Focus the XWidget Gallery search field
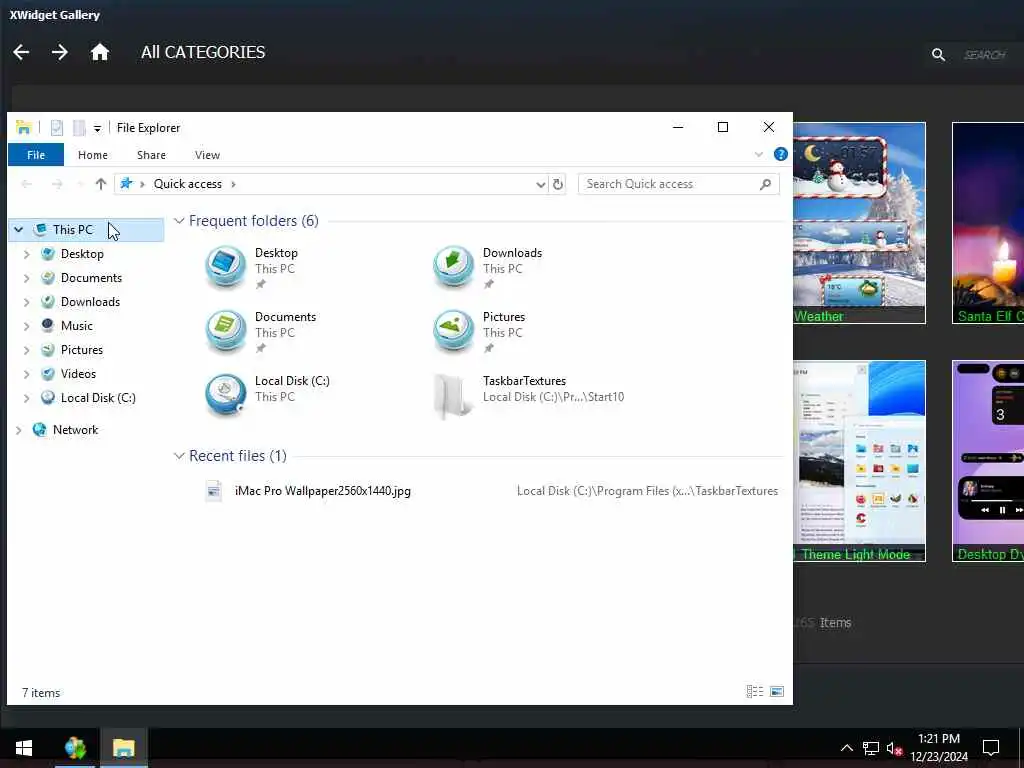Viewport: 1024px width, 768px height. 986,55
